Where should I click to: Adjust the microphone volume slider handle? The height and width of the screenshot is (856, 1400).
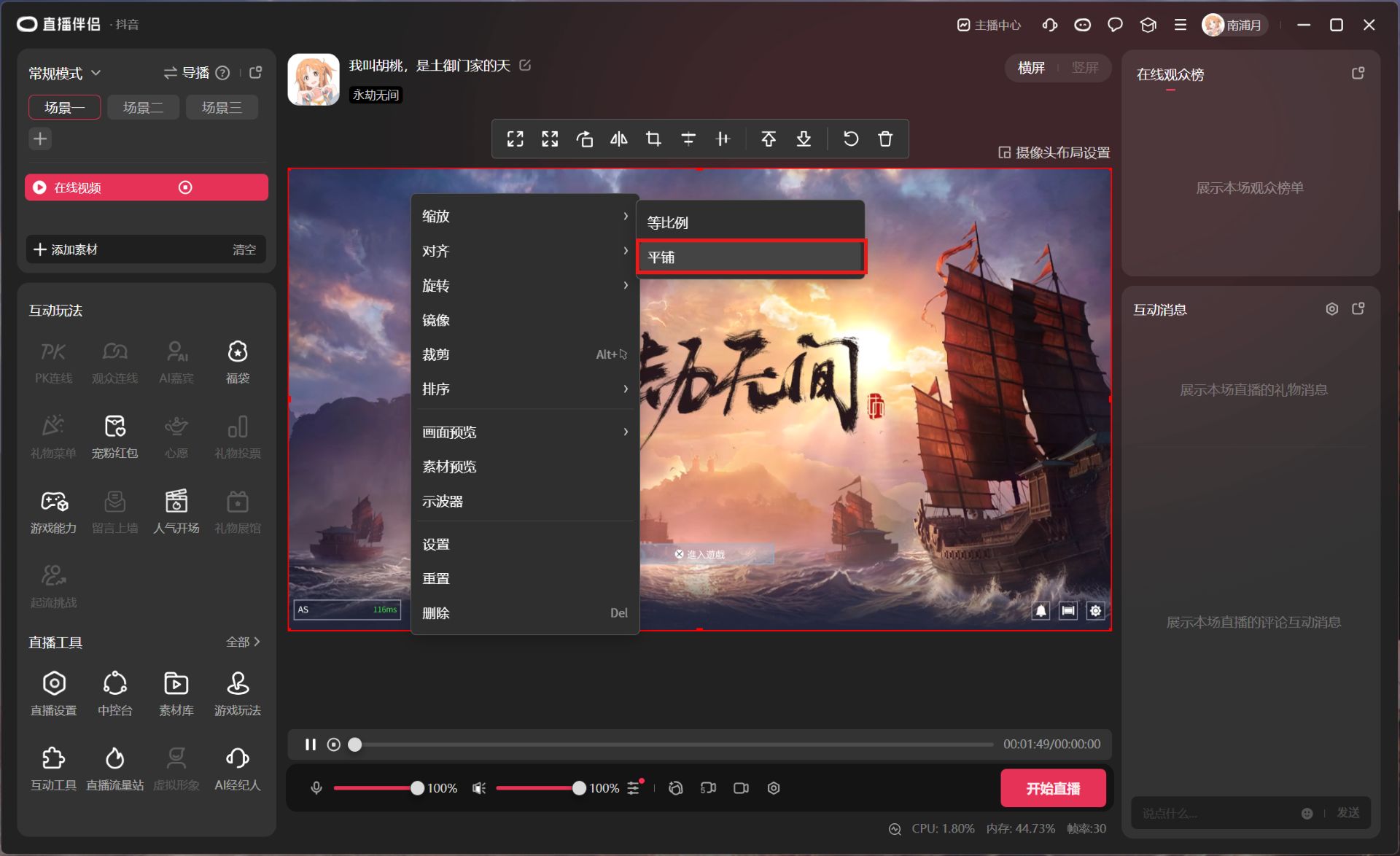point(417,788)
